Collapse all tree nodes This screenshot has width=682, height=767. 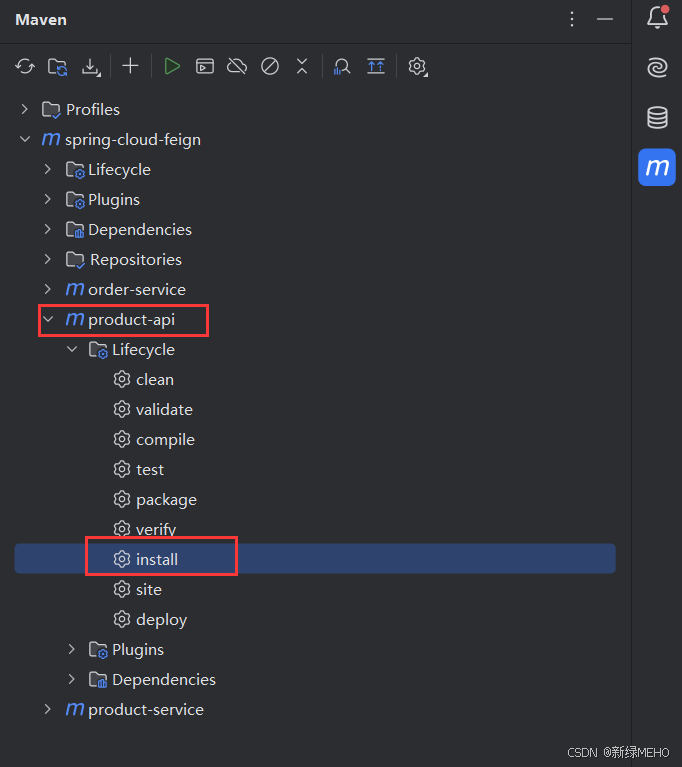[x=302, y=66]
